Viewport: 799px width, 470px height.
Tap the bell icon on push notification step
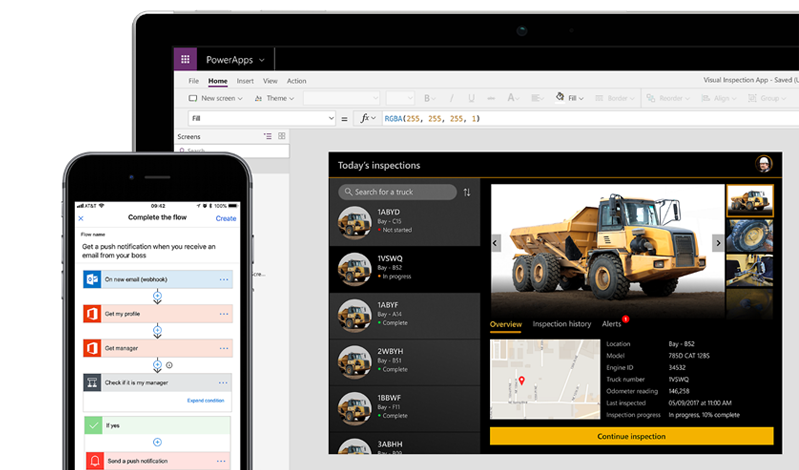click(x=94, y=461)
